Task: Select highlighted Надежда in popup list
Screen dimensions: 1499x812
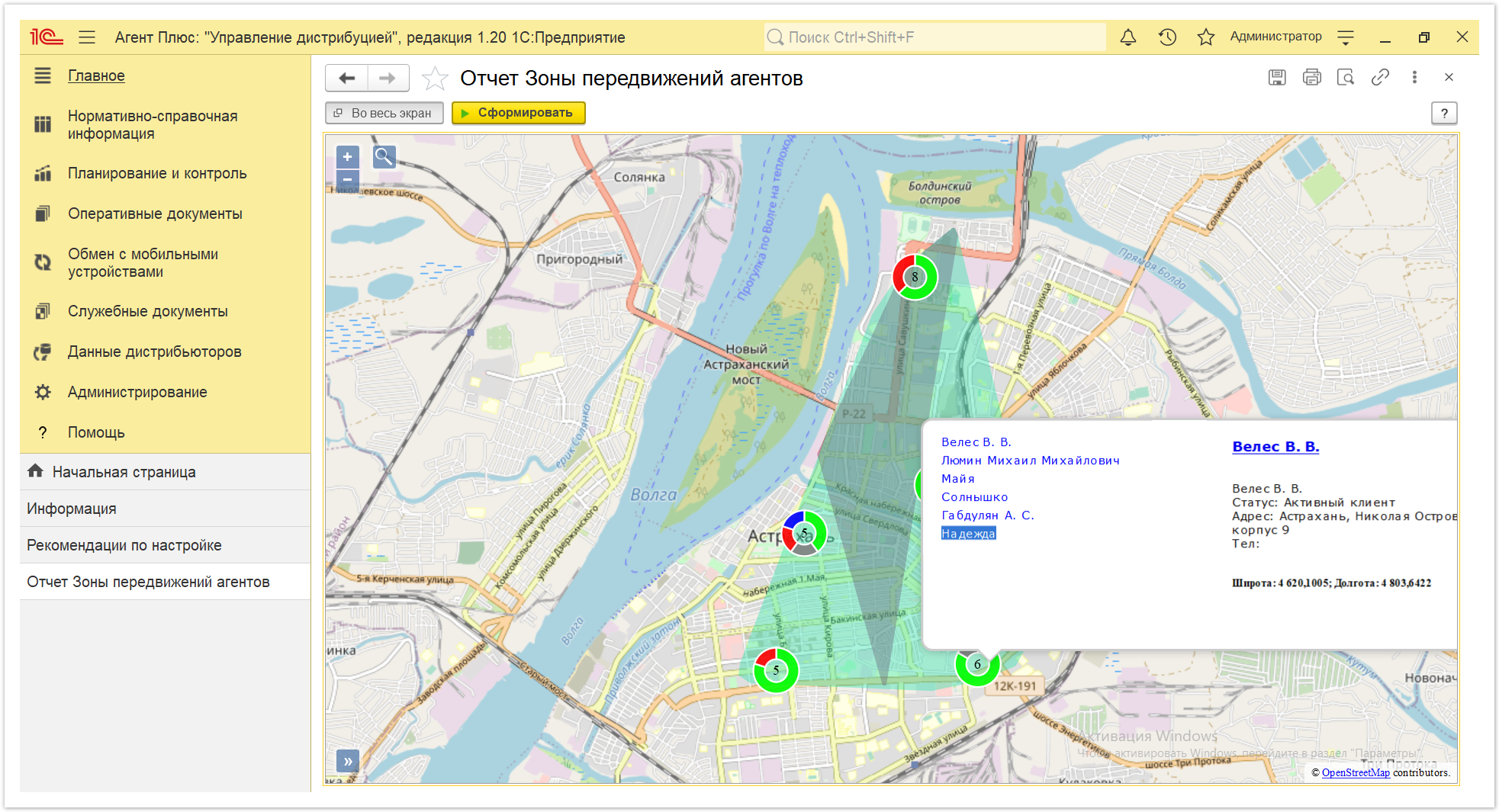Action: point(969,534)
